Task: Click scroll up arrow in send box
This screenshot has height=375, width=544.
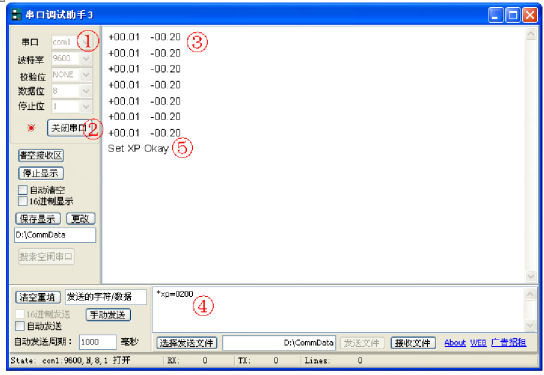Action: tap(530, 294)
